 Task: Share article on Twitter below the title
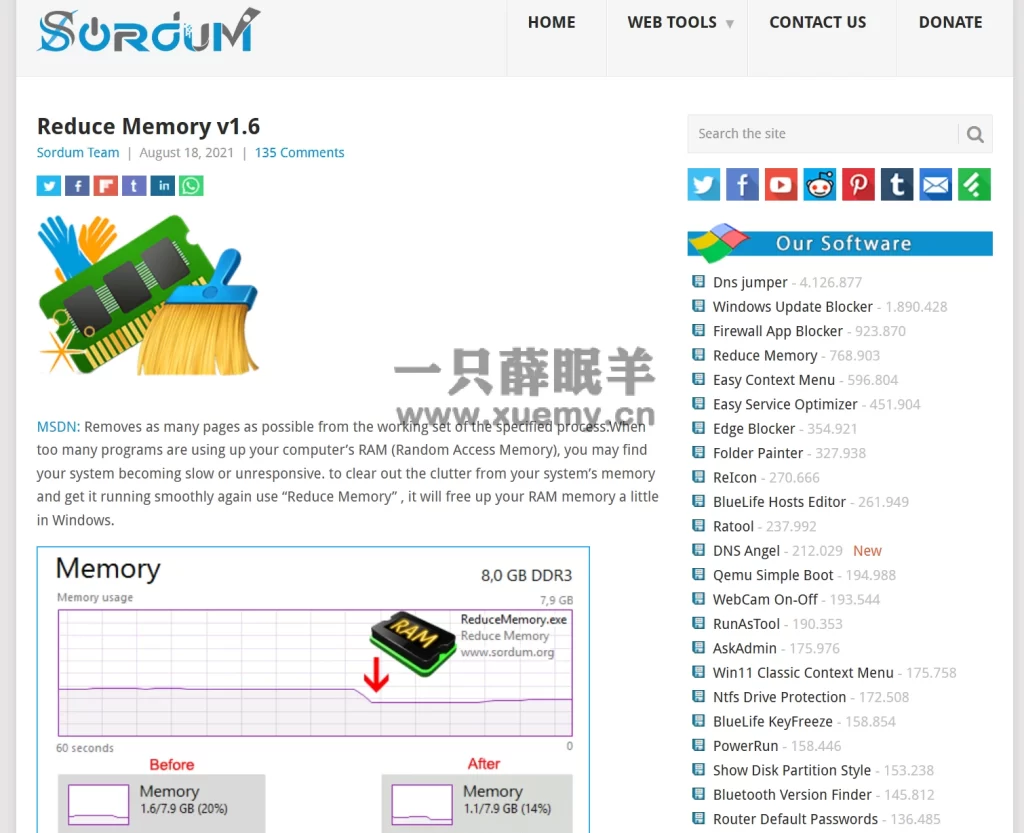pos(49,186)
